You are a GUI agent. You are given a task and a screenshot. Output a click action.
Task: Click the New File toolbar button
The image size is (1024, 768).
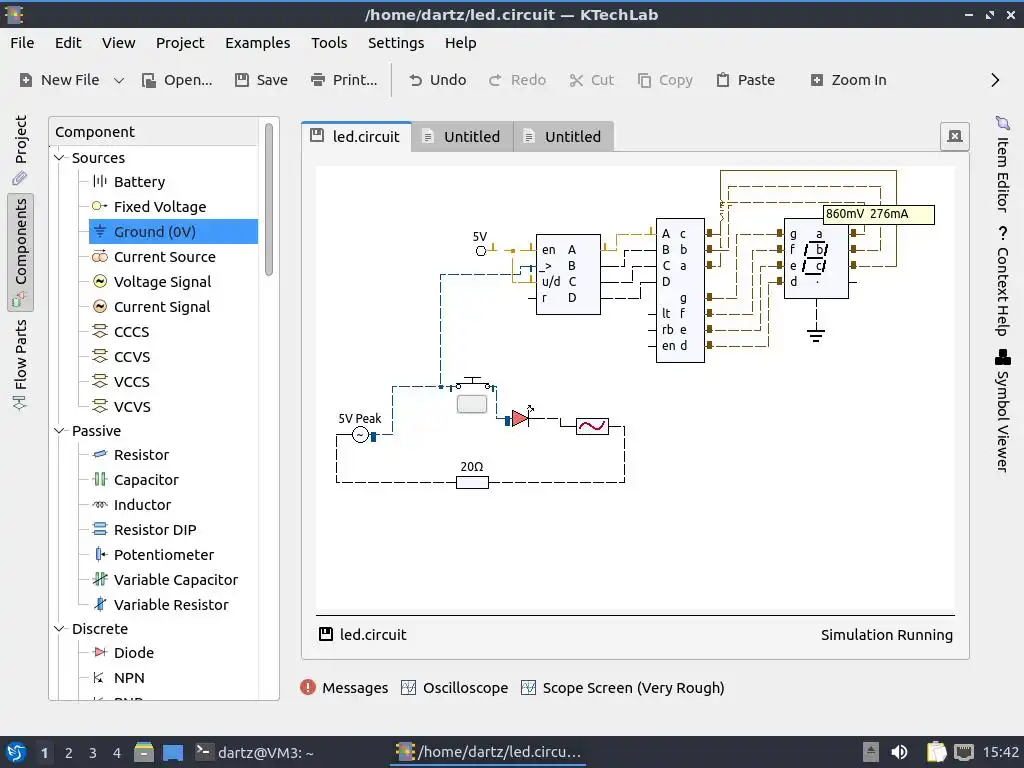[59, 80]
